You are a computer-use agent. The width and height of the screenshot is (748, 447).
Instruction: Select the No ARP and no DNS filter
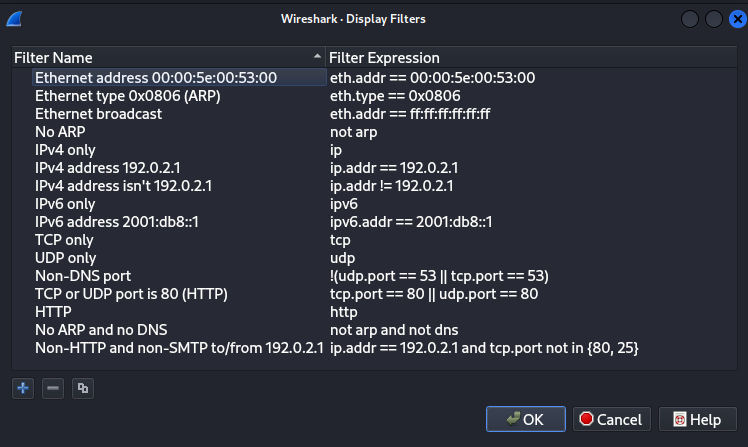coord(101,330)
